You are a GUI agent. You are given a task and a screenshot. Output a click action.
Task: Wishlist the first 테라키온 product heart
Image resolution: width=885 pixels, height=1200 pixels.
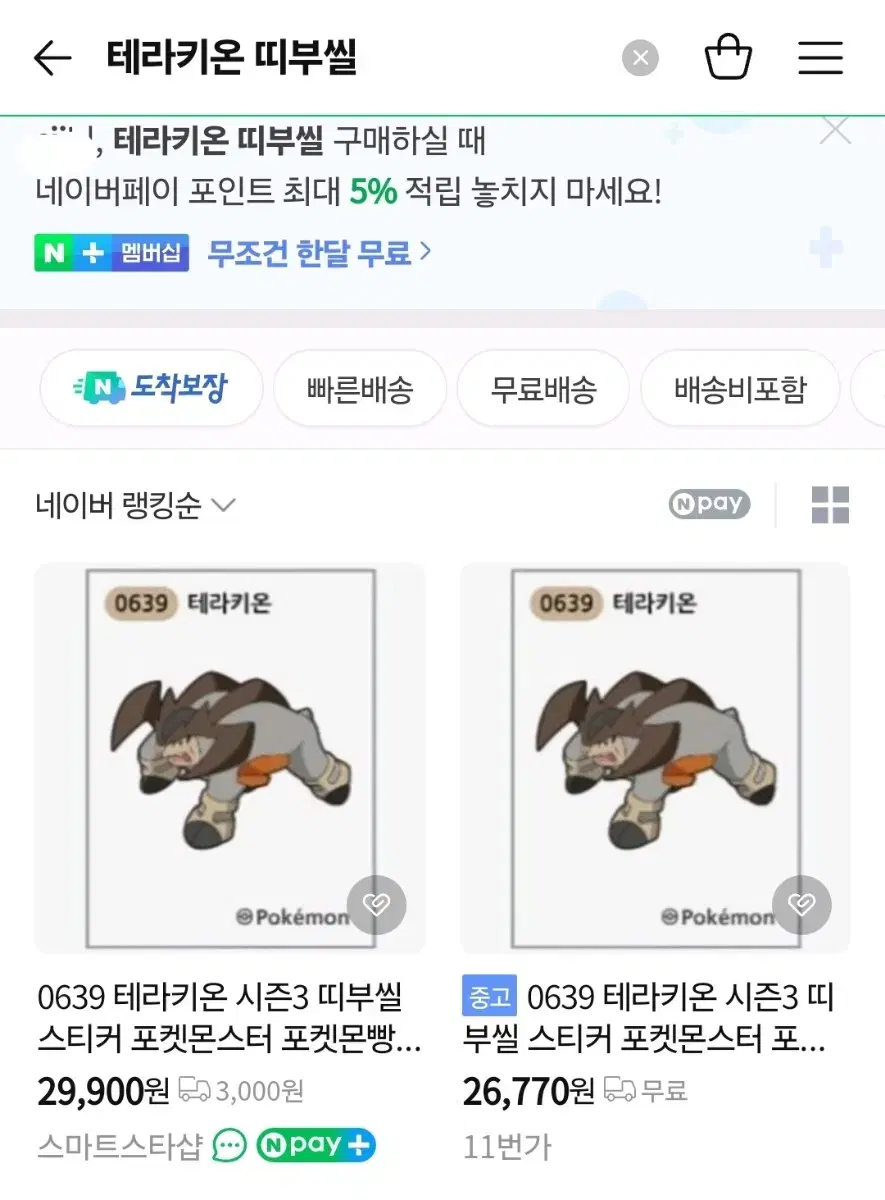[x=377, y=905]
